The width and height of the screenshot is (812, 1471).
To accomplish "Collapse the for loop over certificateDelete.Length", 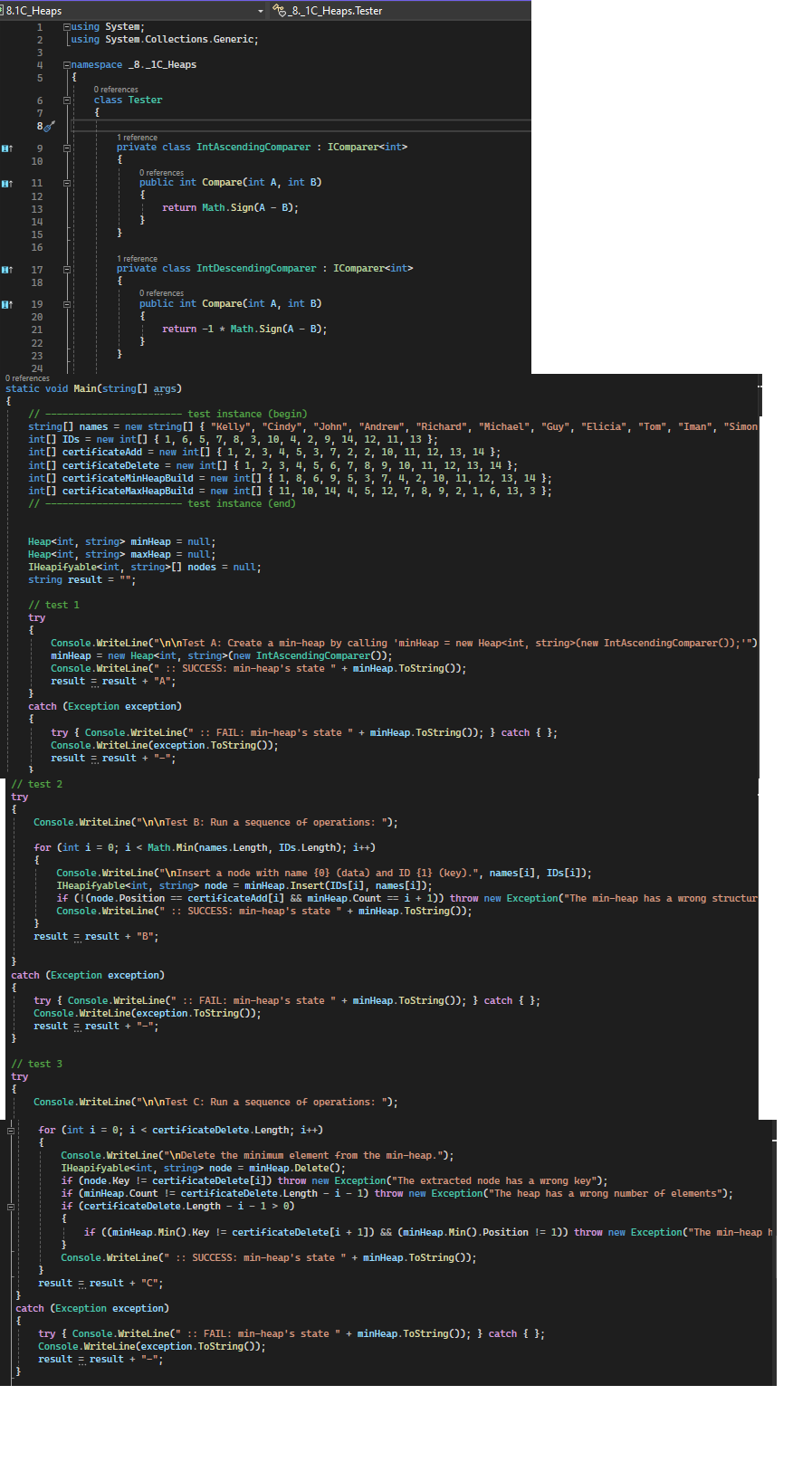I will 11,1131.
